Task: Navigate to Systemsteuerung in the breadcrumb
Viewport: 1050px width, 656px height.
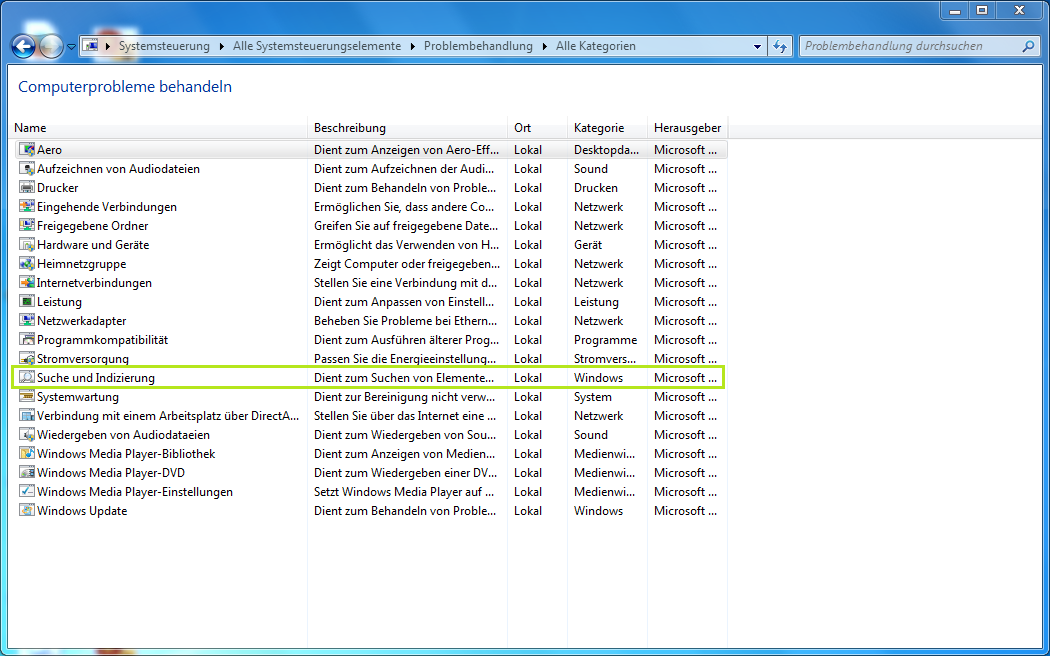Action: pyautogui.click(x=164, y=46)
